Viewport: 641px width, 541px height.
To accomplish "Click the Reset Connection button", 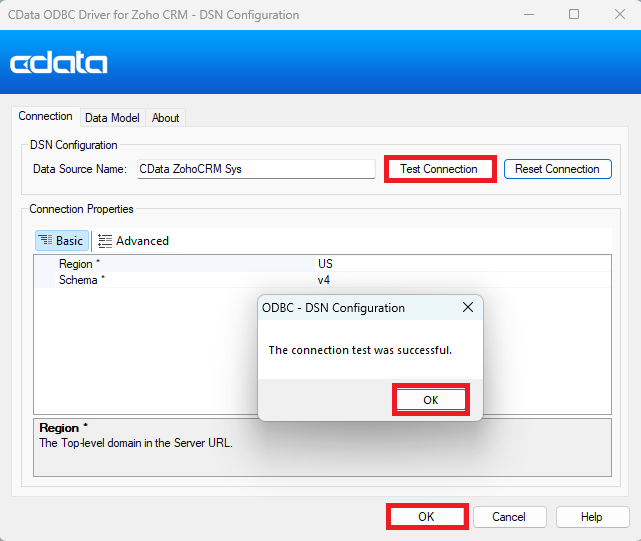I will [x=558, y=169].
